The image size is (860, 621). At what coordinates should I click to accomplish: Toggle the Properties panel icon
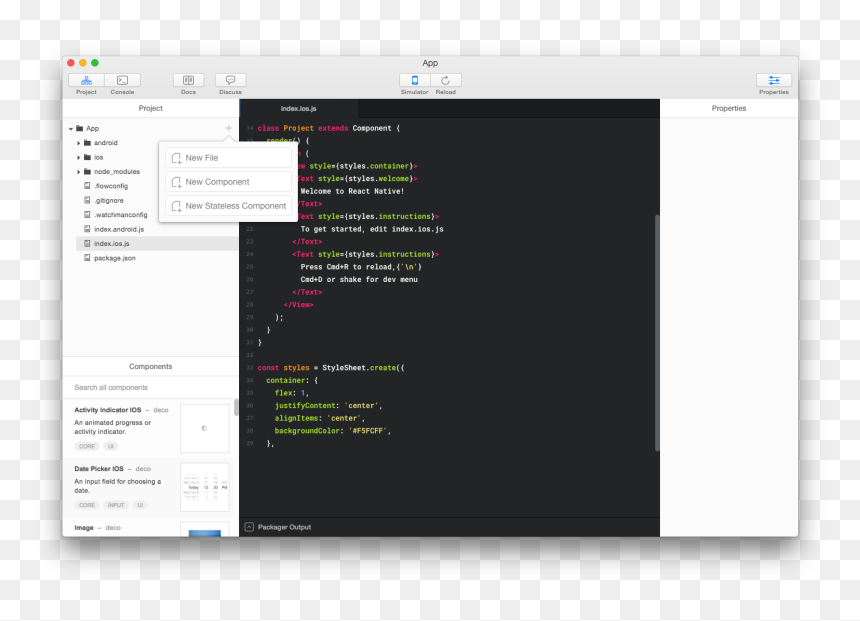[x=774, y=81]
